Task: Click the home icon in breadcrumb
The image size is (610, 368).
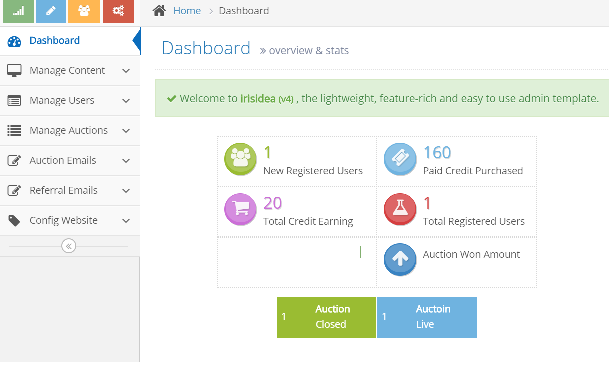Action: pyautogui.click(x=159, y=11)
